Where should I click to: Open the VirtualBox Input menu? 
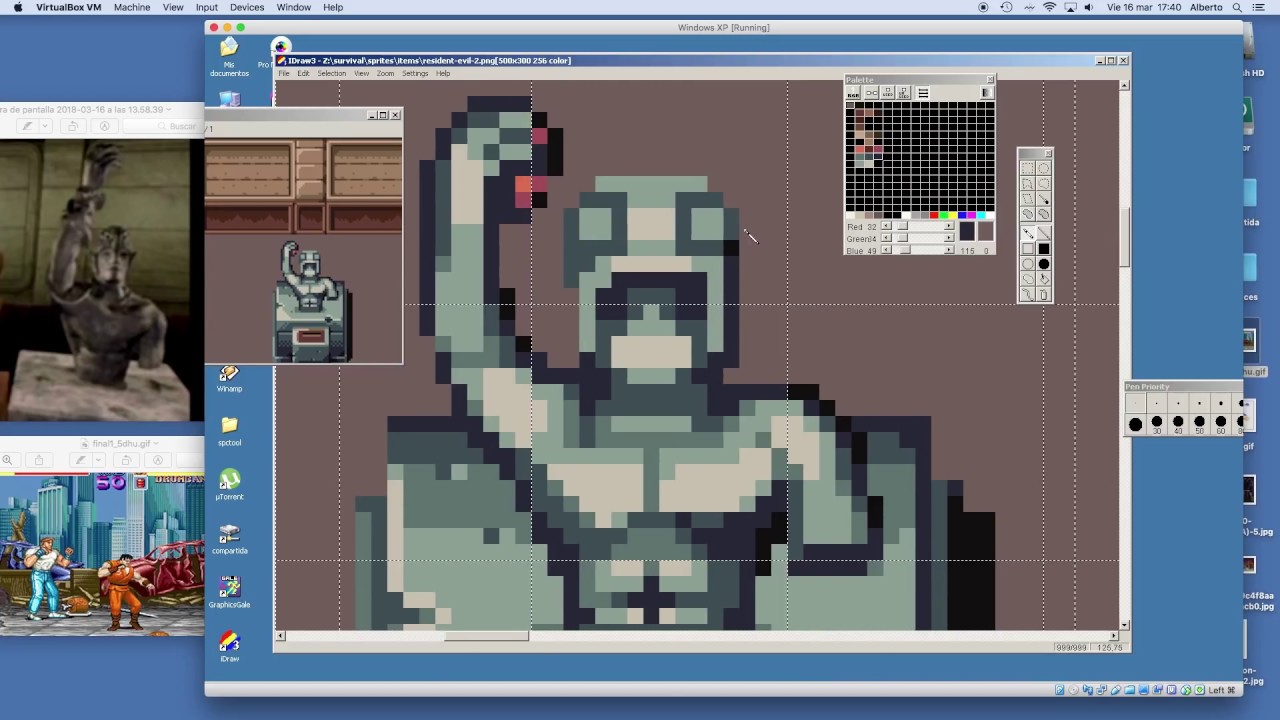point(206,7)
